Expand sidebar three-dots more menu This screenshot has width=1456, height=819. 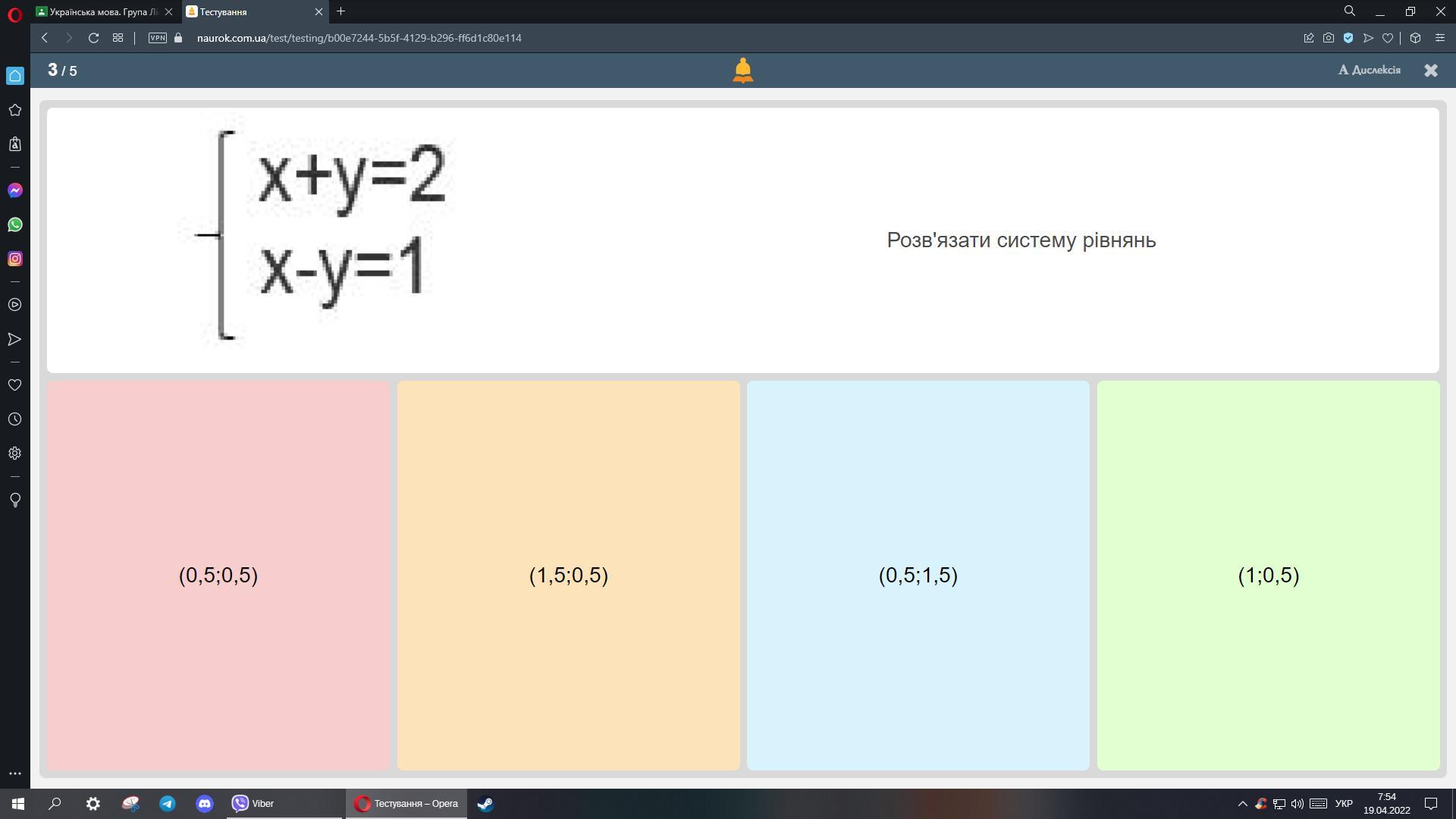tap(14, 773)
